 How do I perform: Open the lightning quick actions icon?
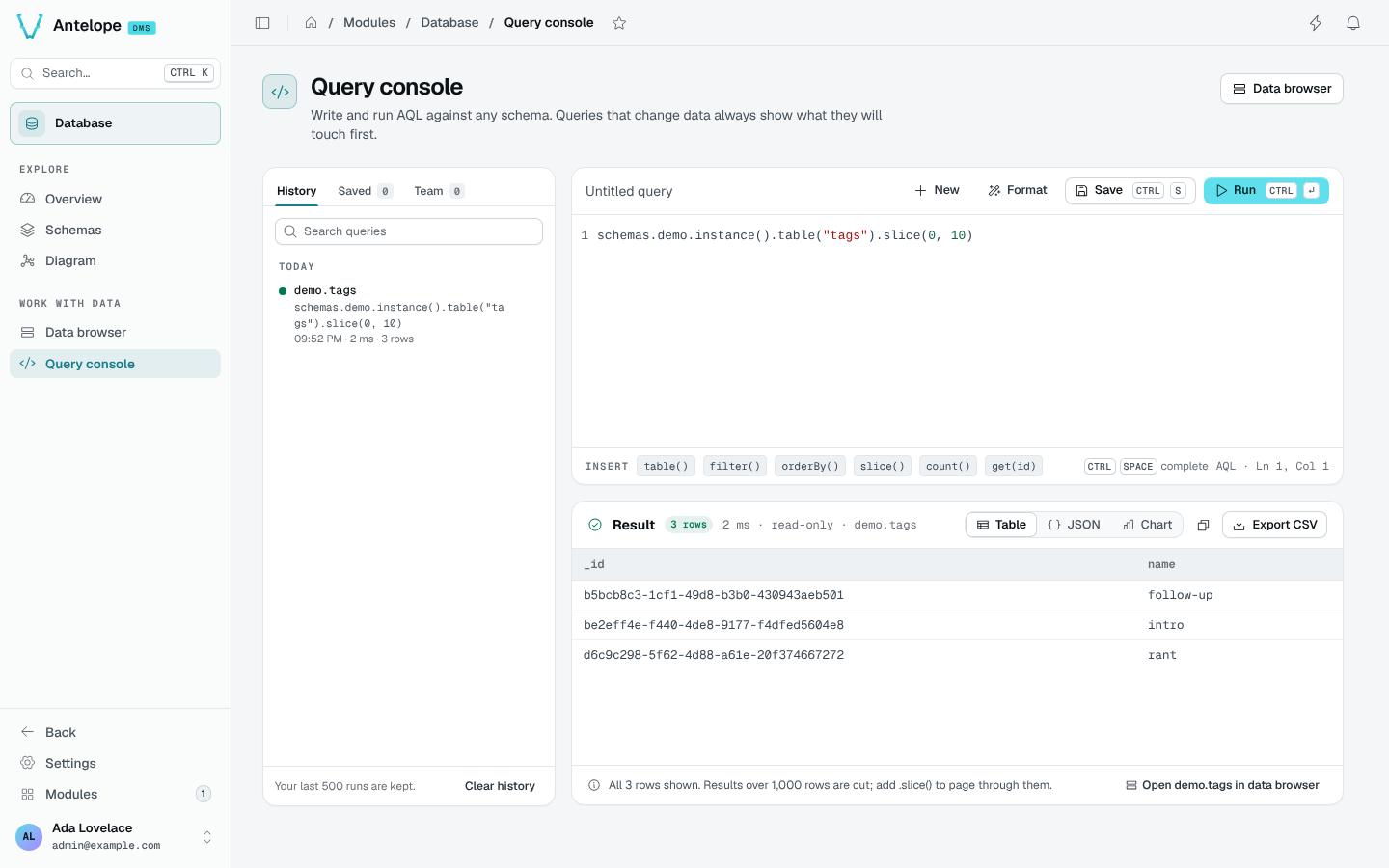(1316, 23)
